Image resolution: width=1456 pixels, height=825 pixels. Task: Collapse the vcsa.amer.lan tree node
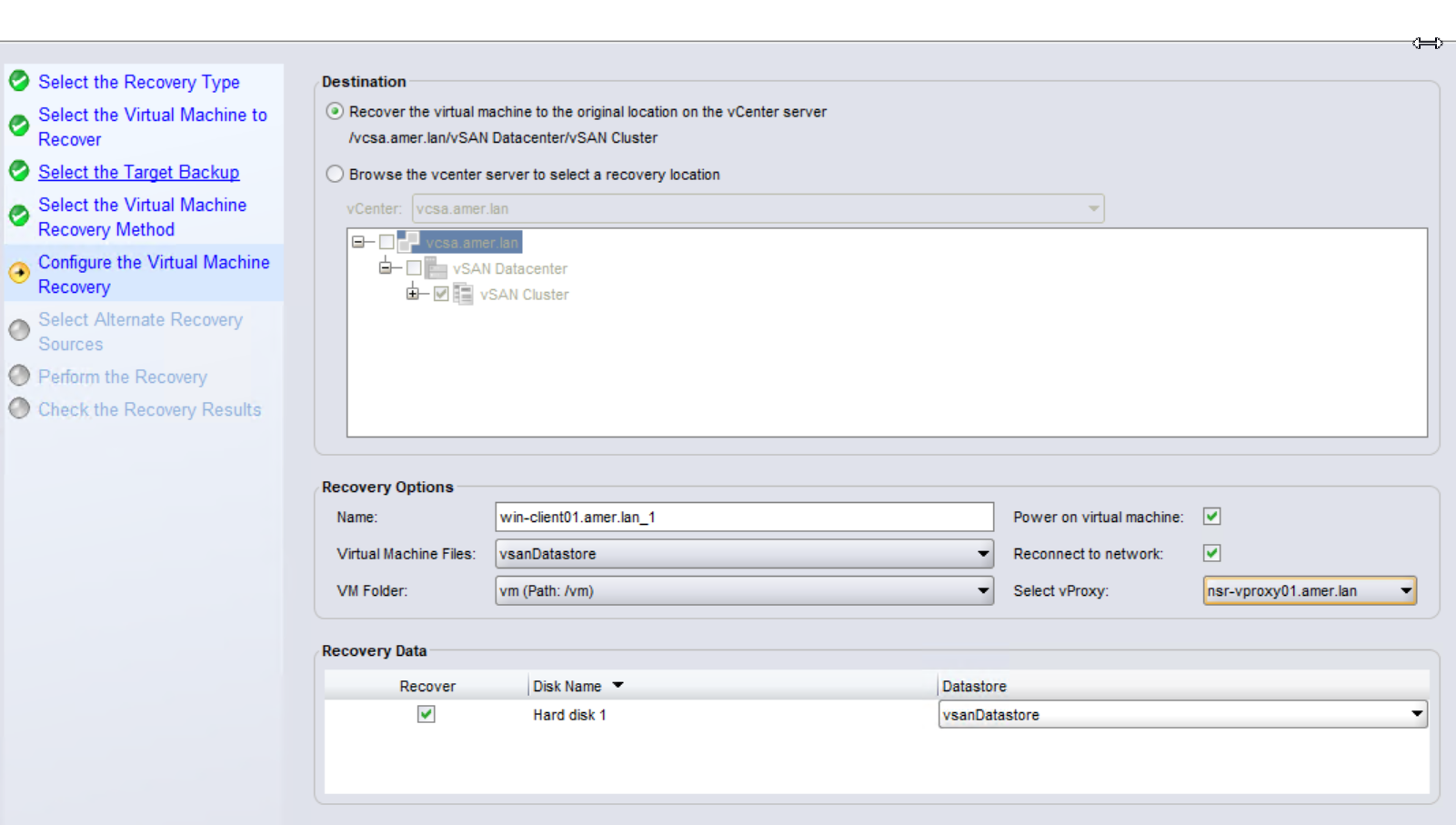[x=360, y=242]
